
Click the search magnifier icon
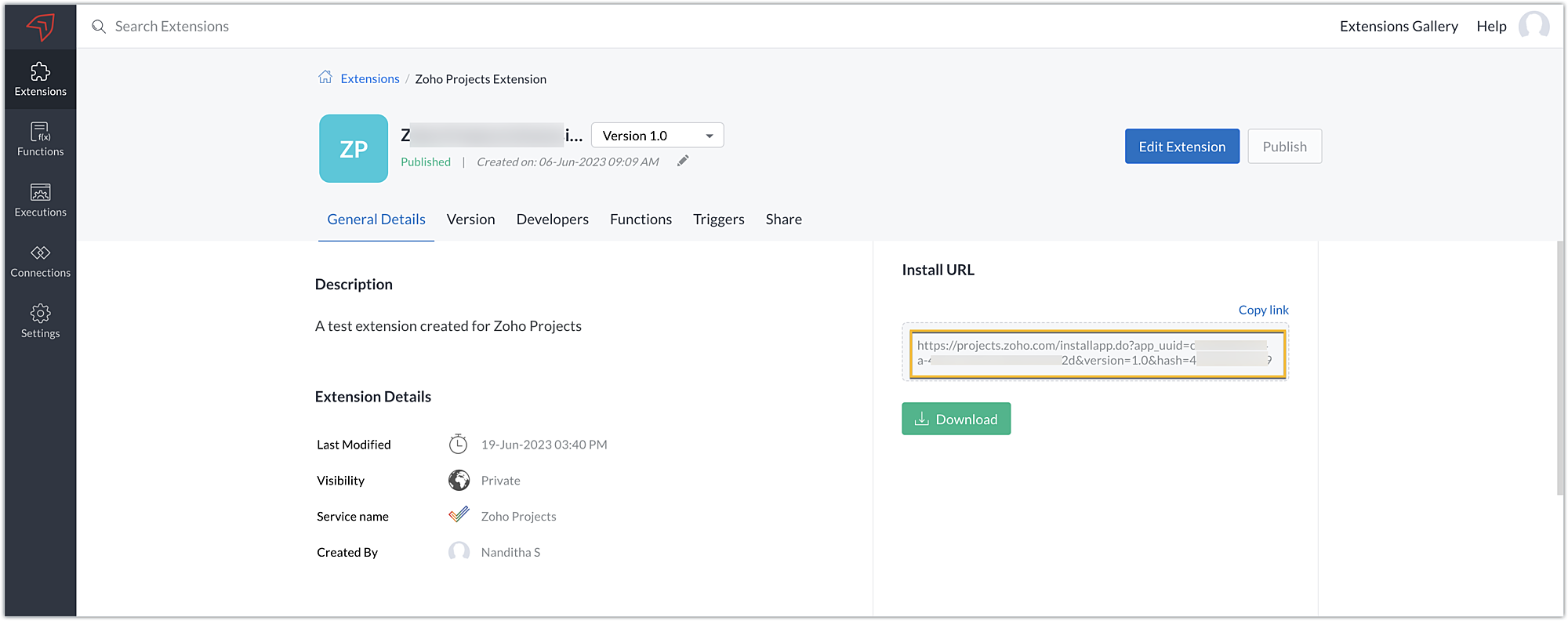tap(99, 27)
